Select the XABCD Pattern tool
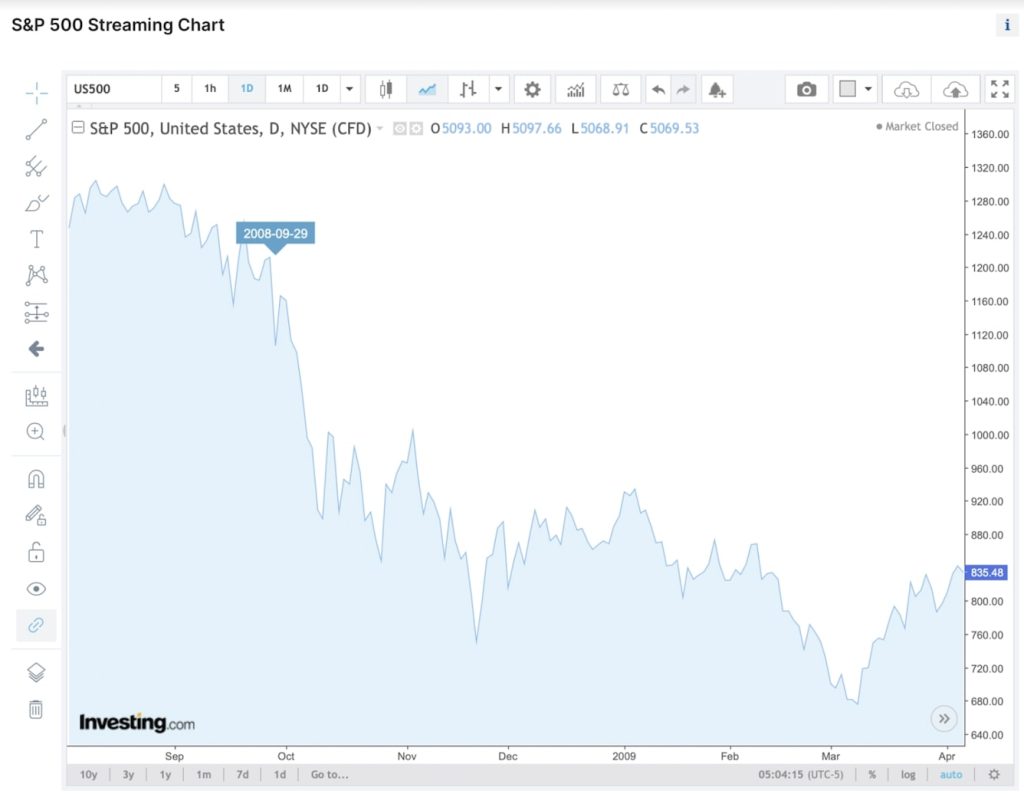 coord(35,275)
